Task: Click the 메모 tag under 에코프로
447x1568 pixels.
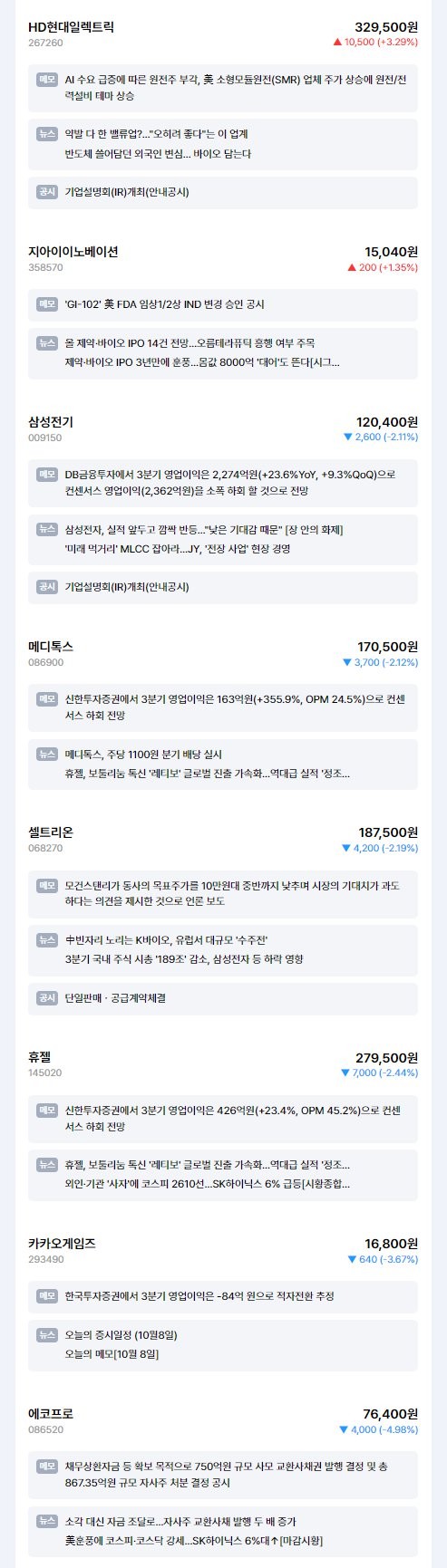Action: tap(47, 1467)
